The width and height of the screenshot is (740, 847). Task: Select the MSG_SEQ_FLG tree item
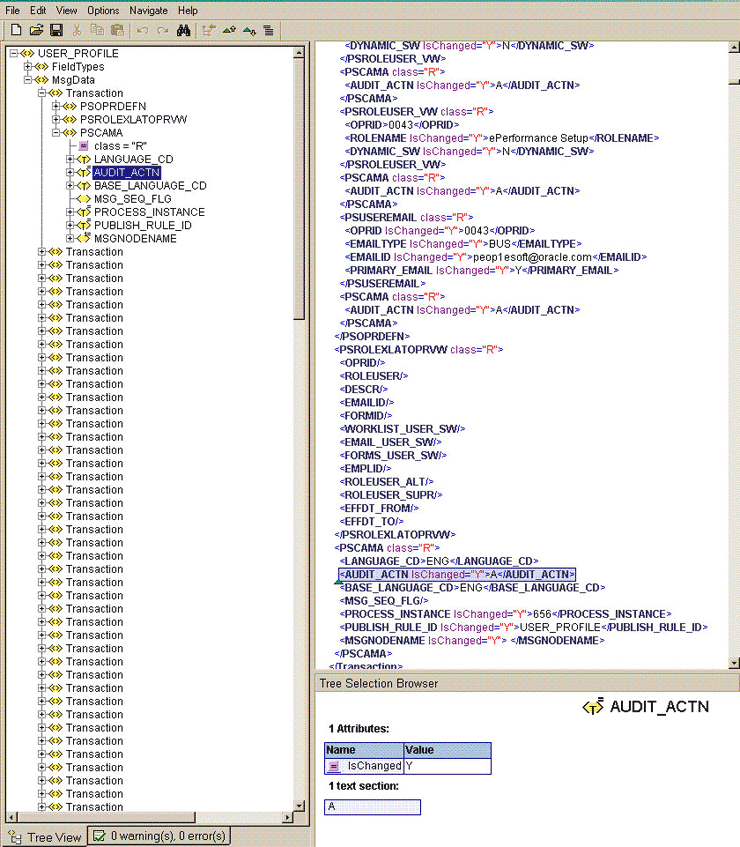(132, 199)
